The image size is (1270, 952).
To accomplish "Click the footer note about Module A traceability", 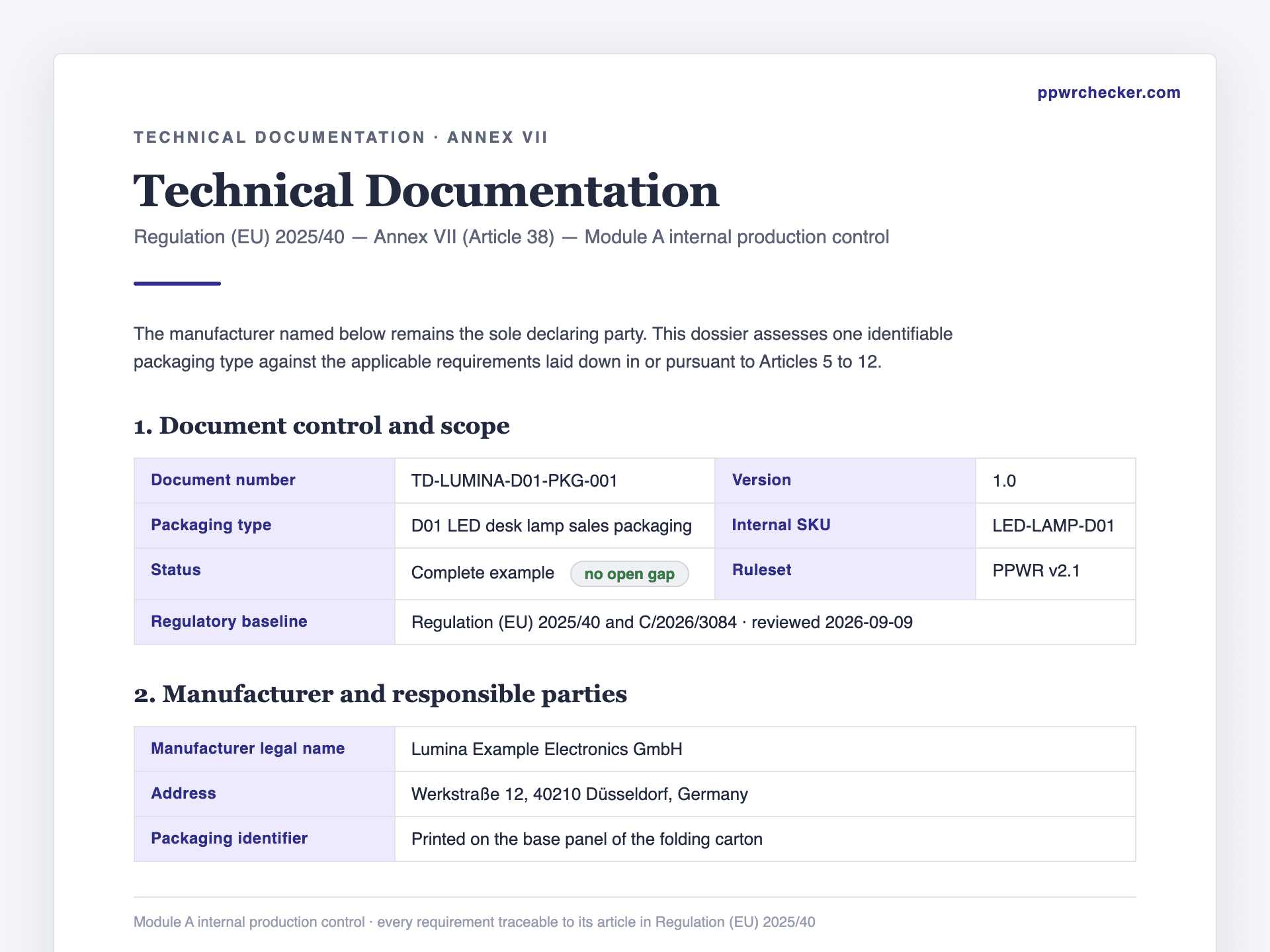I will click(x=474, y=922).
